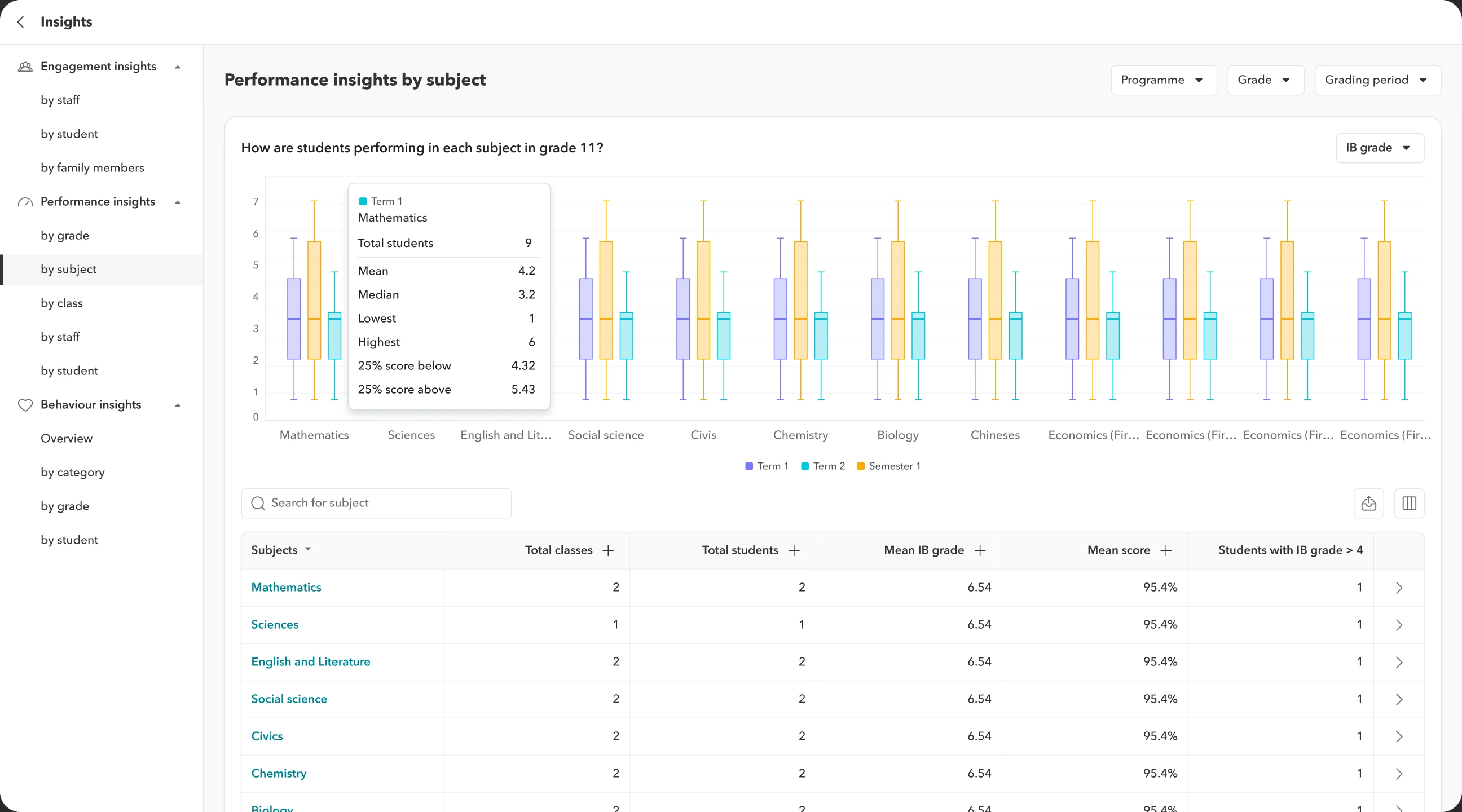Click plus icon beside Total classes column
The width and height of the screenshot is (1462, 812).
pyautogui.click(x=608, y=550)
